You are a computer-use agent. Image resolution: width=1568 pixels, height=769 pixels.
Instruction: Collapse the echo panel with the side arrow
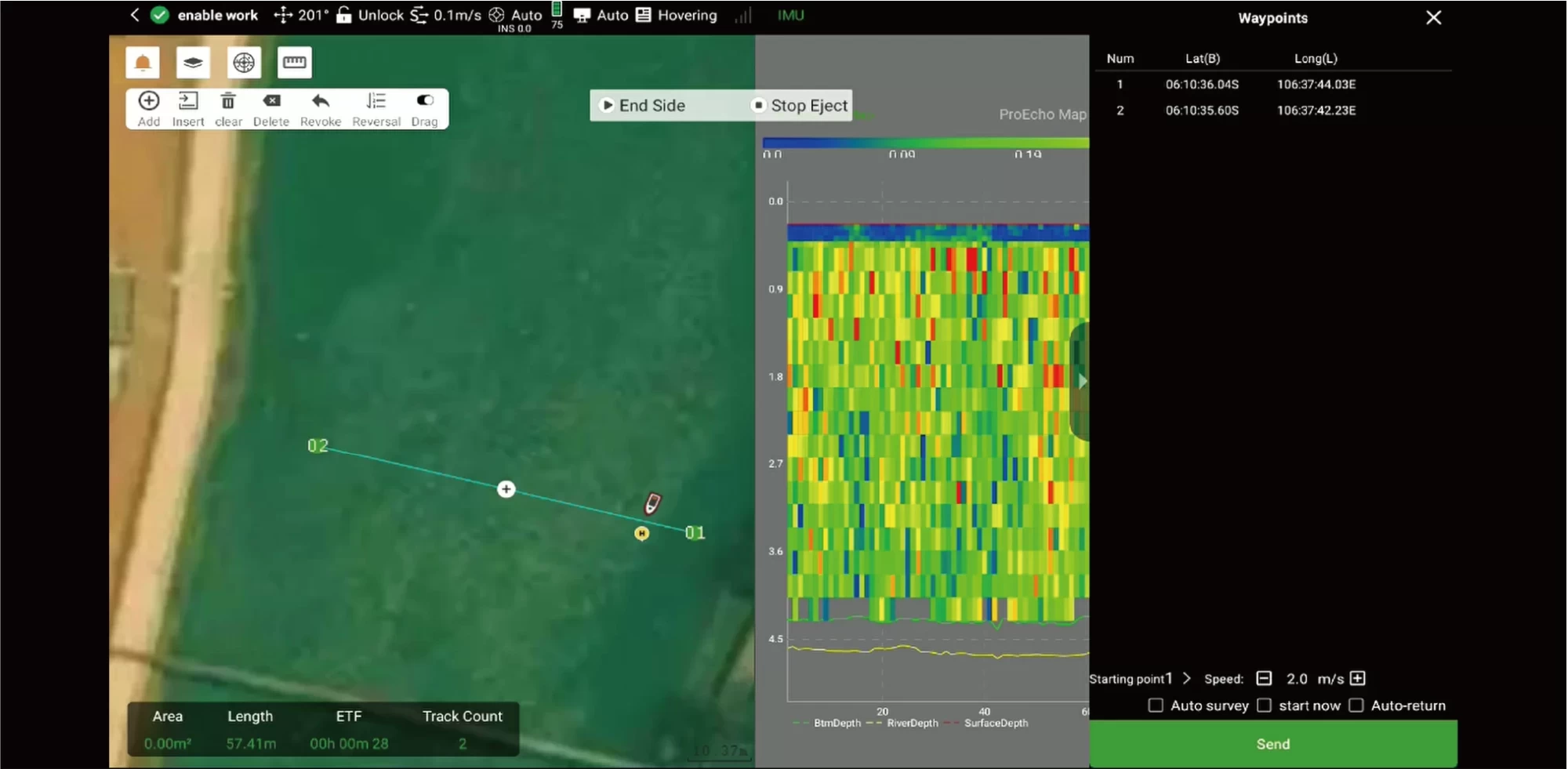tap(1081, 381)
